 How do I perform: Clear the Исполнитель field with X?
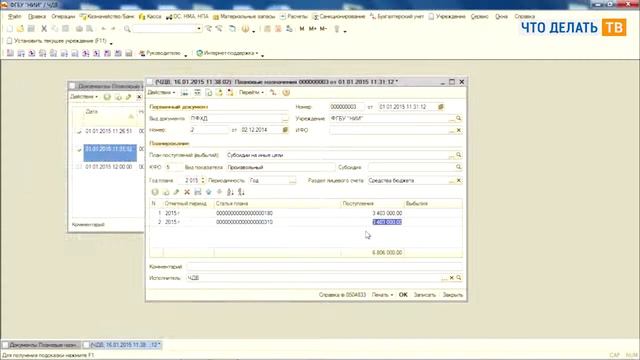click(451, 278)
